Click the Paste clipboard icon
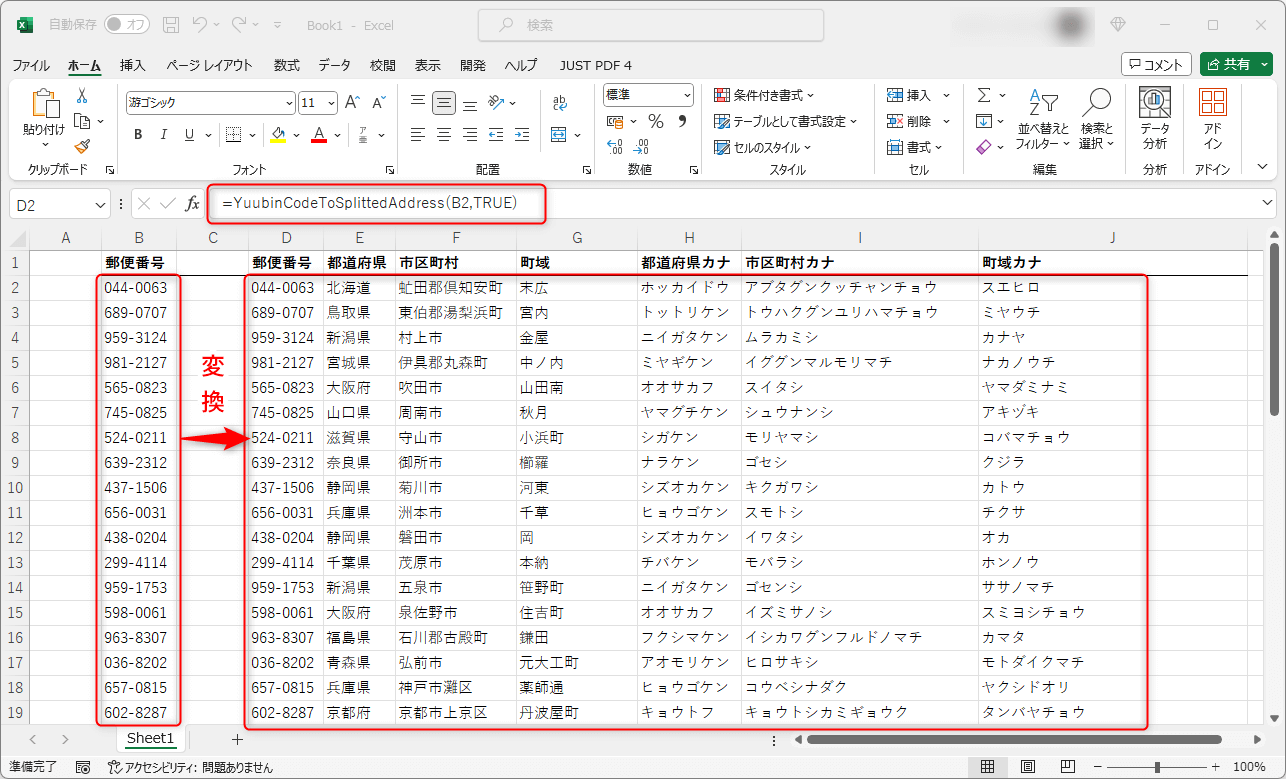 tap(45, 104)
